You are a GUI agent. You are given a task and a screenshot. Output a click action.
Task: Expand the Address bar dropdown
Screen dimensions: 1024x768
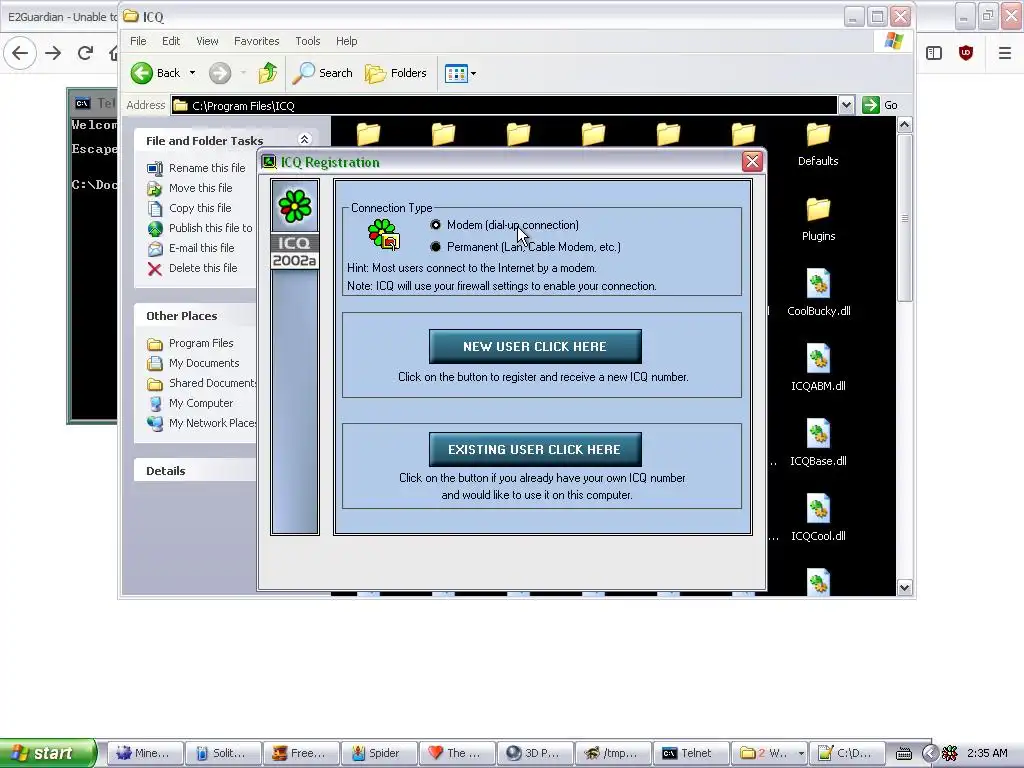(846, 105)
